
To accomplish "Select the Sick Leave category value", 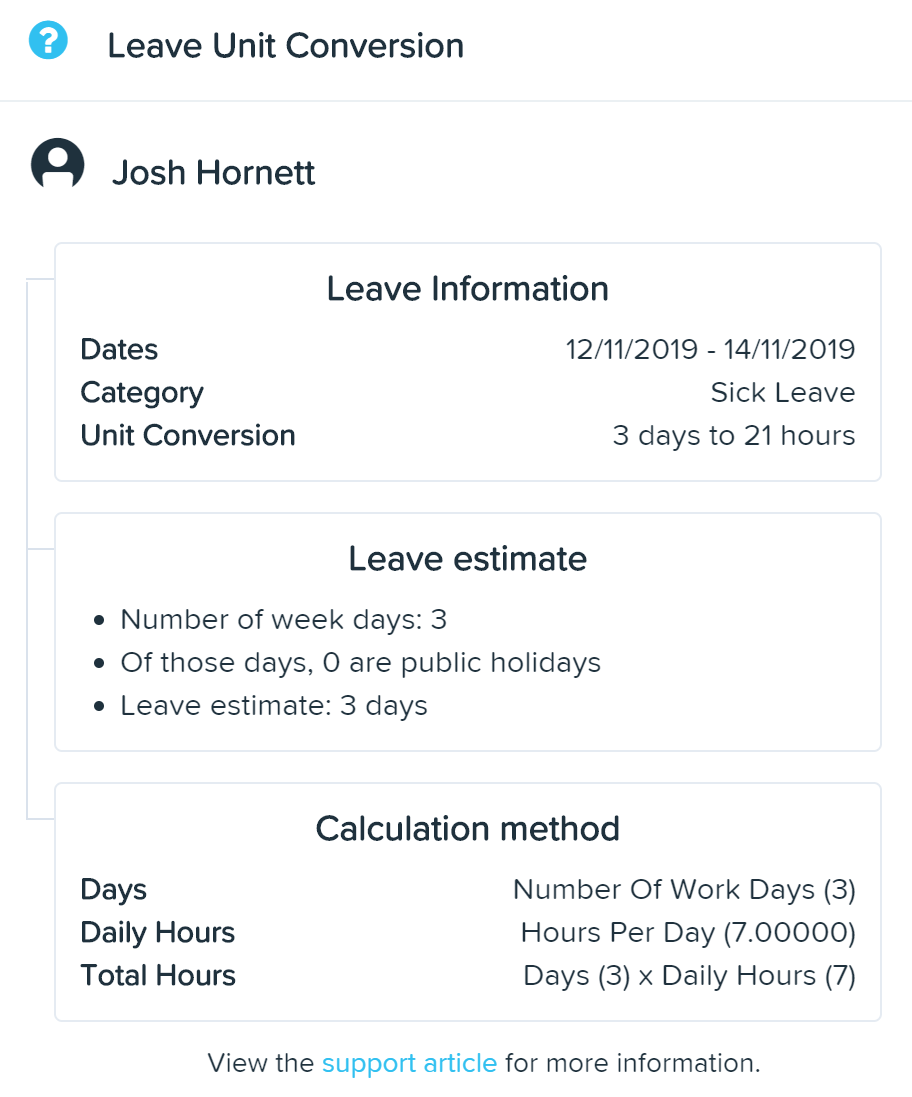I will pos(783,392).
